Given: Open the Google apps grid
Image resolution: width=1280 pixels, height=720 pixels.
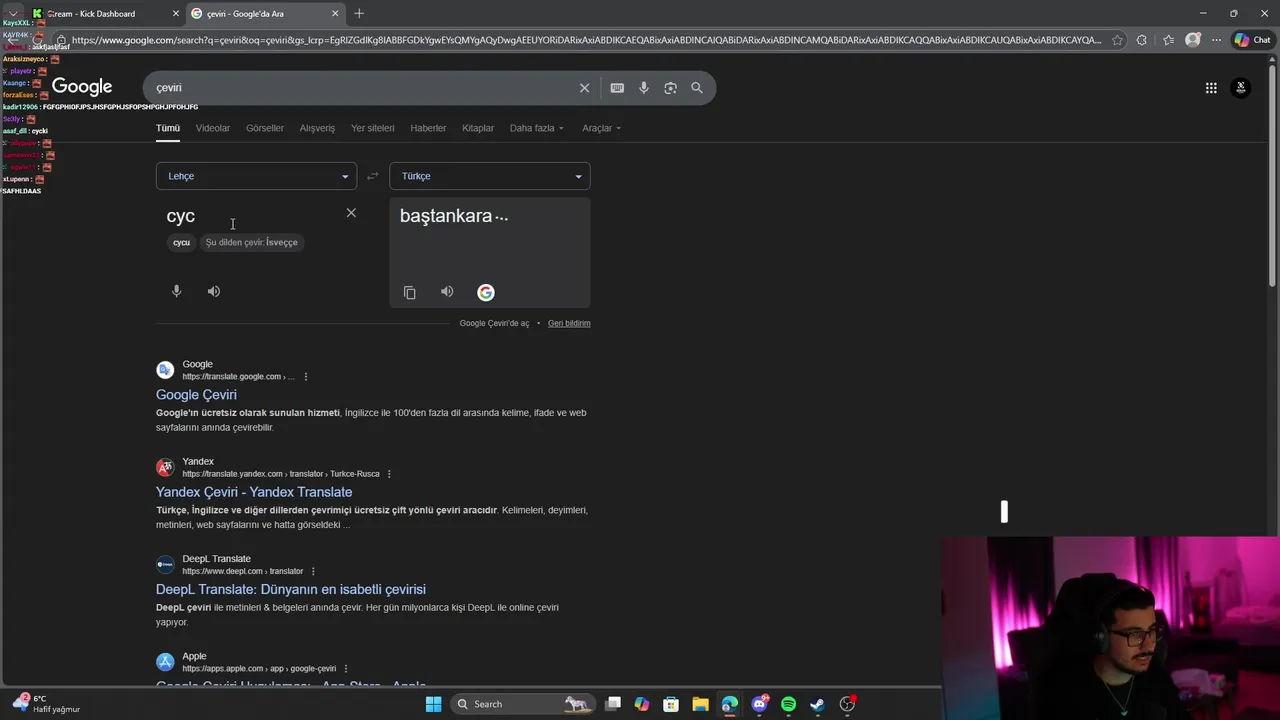Looking at the screenshot, I should [1211, 88].
